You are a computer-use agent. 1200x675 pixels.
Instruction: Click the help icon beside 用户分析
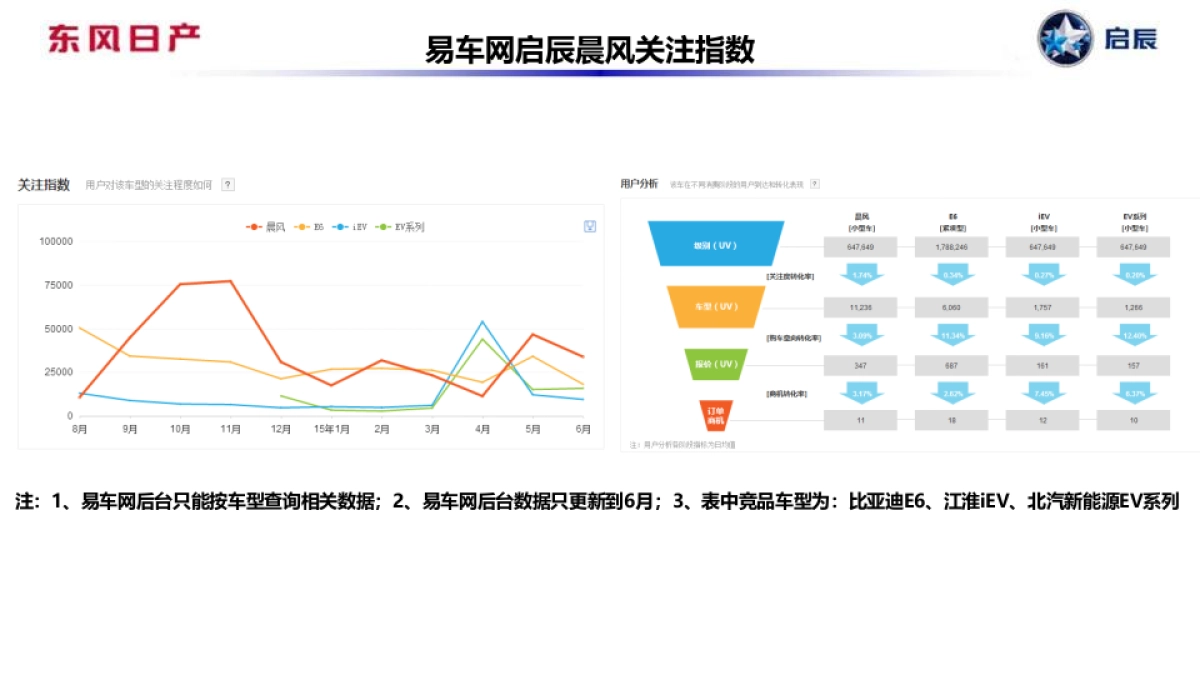815,185
